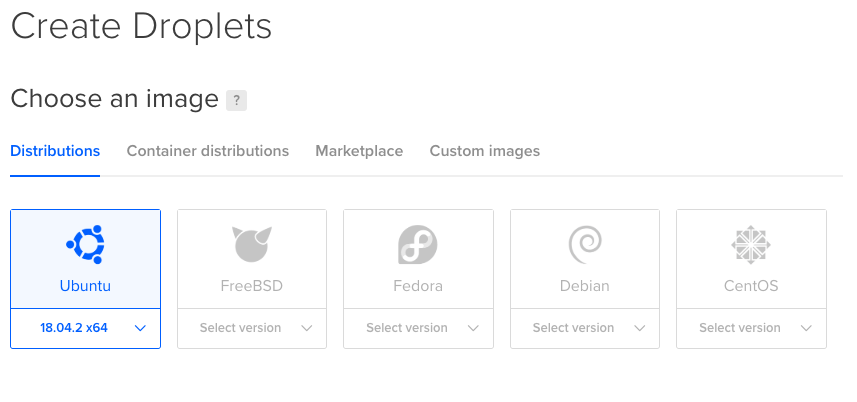Screen dimensions: 857x402
Task: Open the Marketplace tab
Action: (x=359, y=151)
